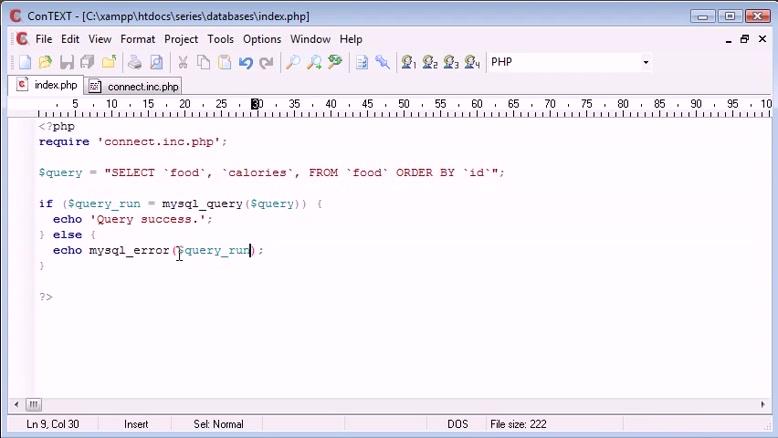Screen dimensions: 778x438
Task: Open the Help menu
Action: [x=351, y=39]
